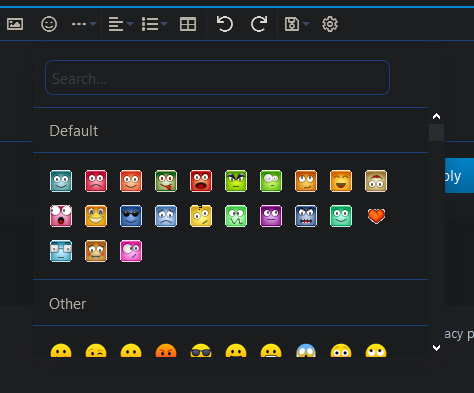474x393 pixels.
Task: Pick the sunglasses emoji under Other
Action: [201, 350]
